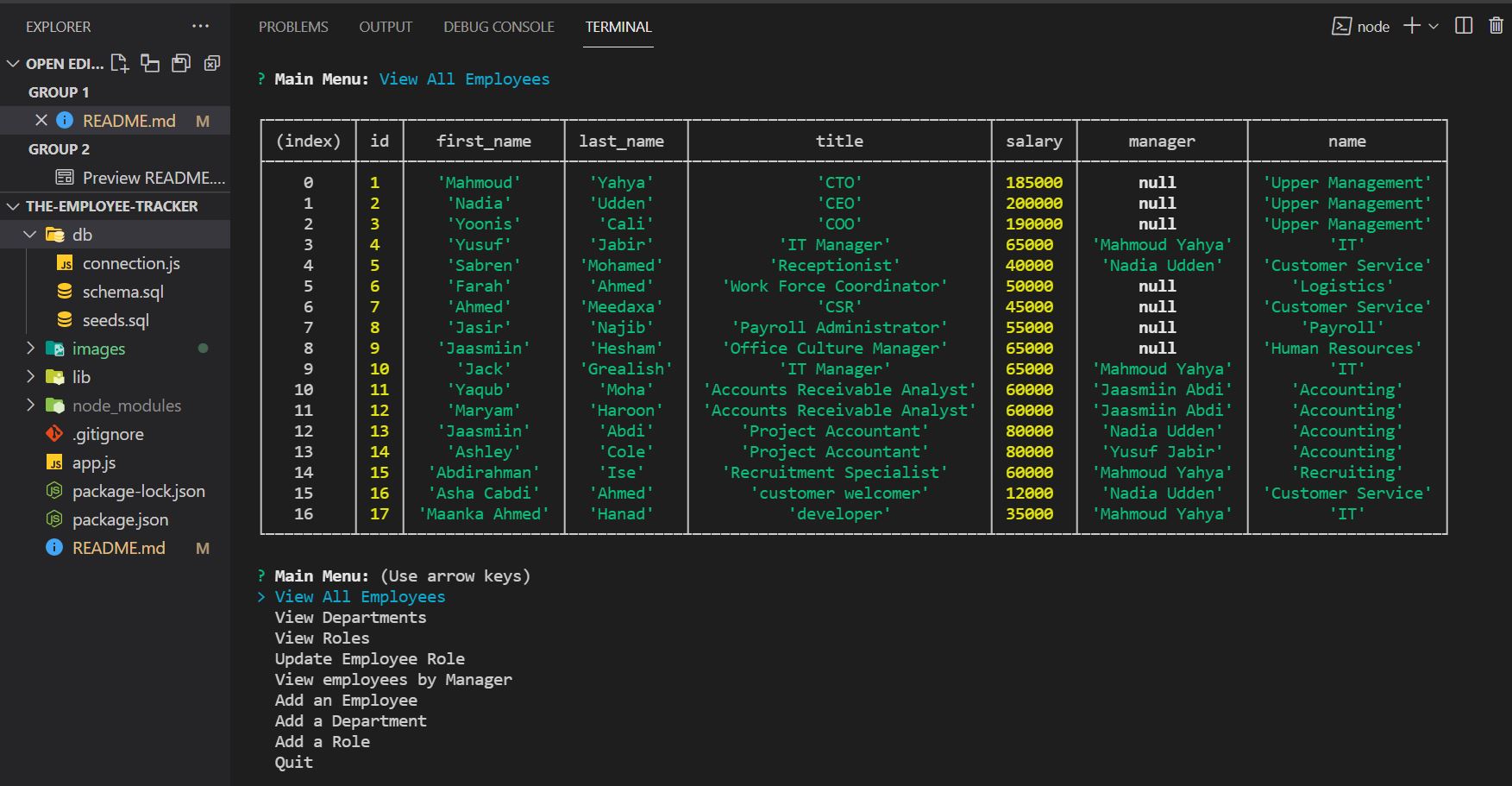This screenshot has width=1512, height=786.
Task: Click the Close All Editors icon
Action: tap(212, 63)
